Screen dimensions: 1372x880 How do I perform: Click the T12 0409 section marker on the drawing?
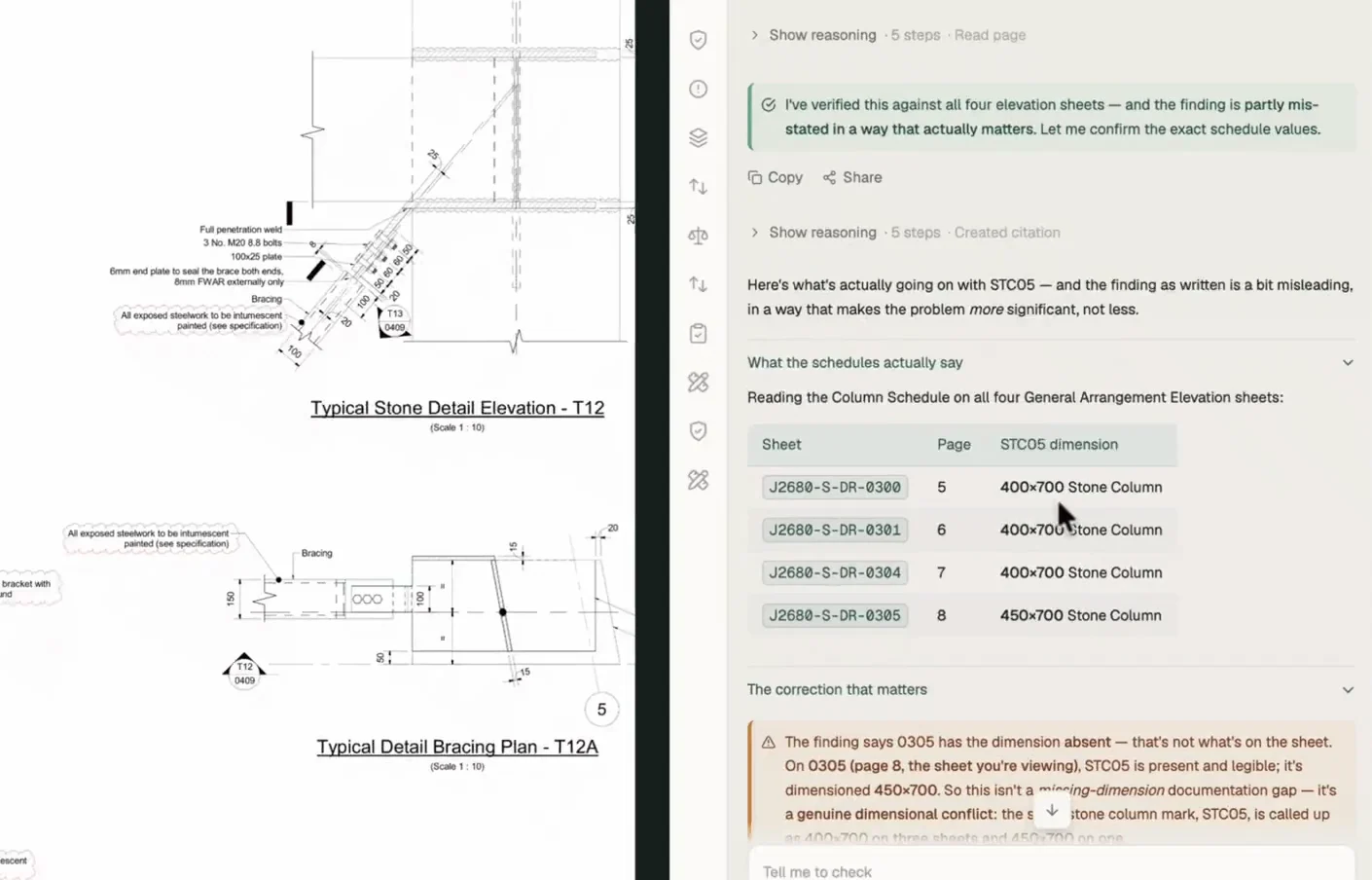244,671
